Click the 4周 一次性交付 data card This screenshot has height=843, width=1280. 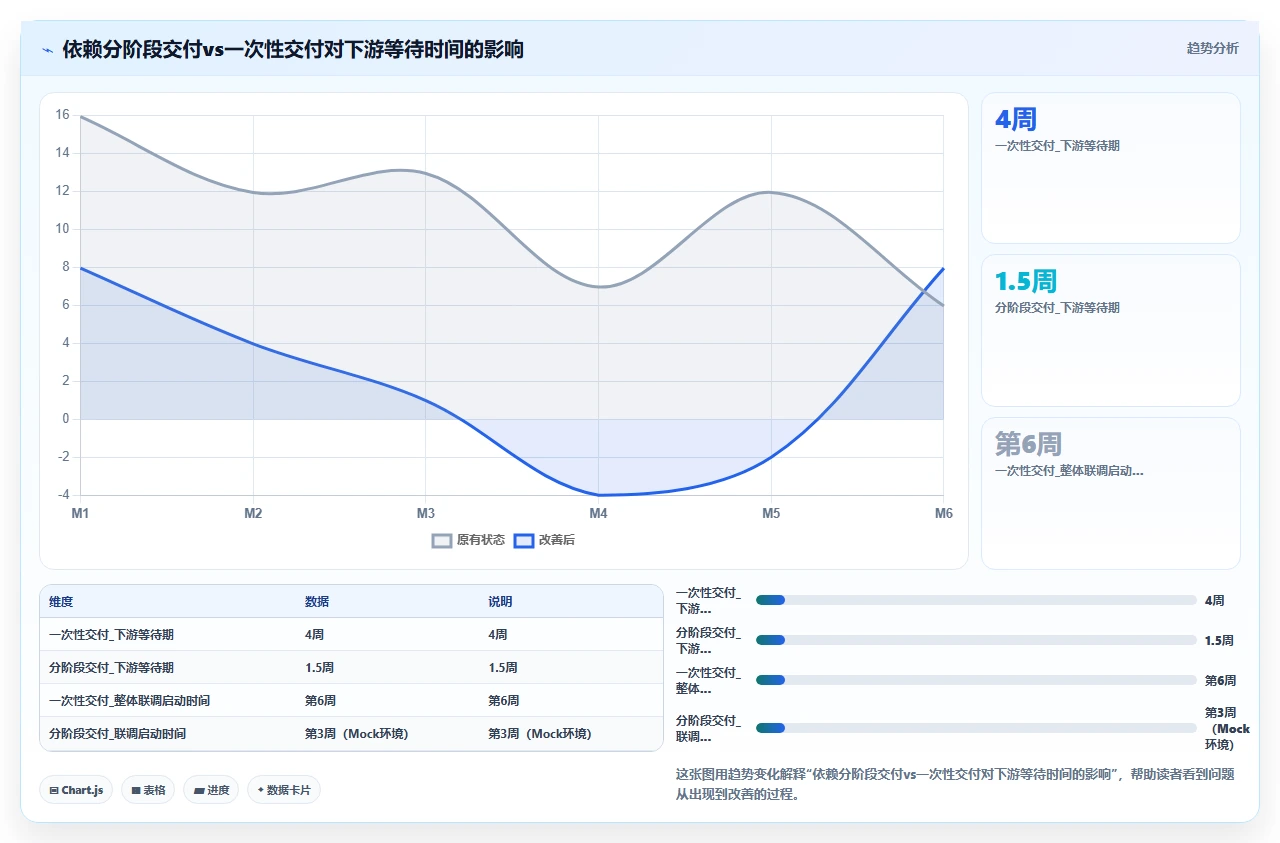(x=1111, y=168)
